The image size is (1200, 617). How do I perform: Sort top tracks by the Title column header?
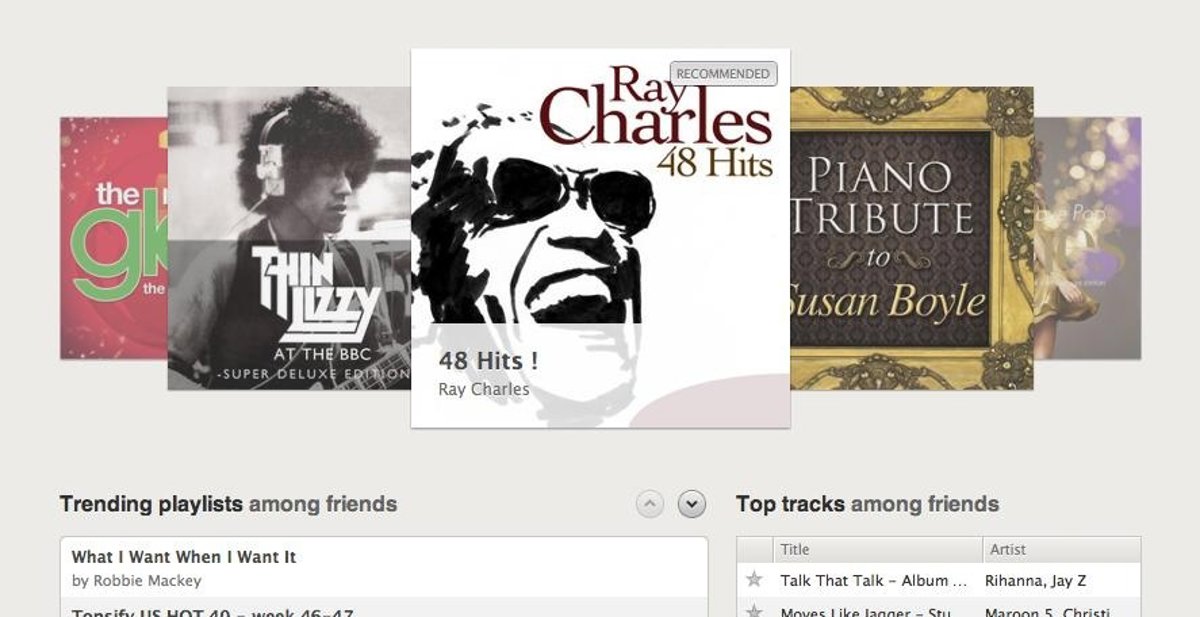[x=877, y=549]
